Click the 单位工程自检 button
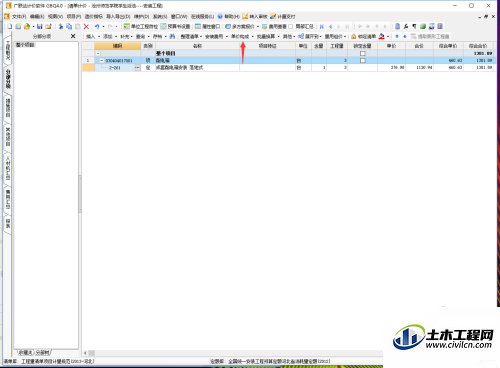This screenshot has width=500, height=368. click(141, 26)
